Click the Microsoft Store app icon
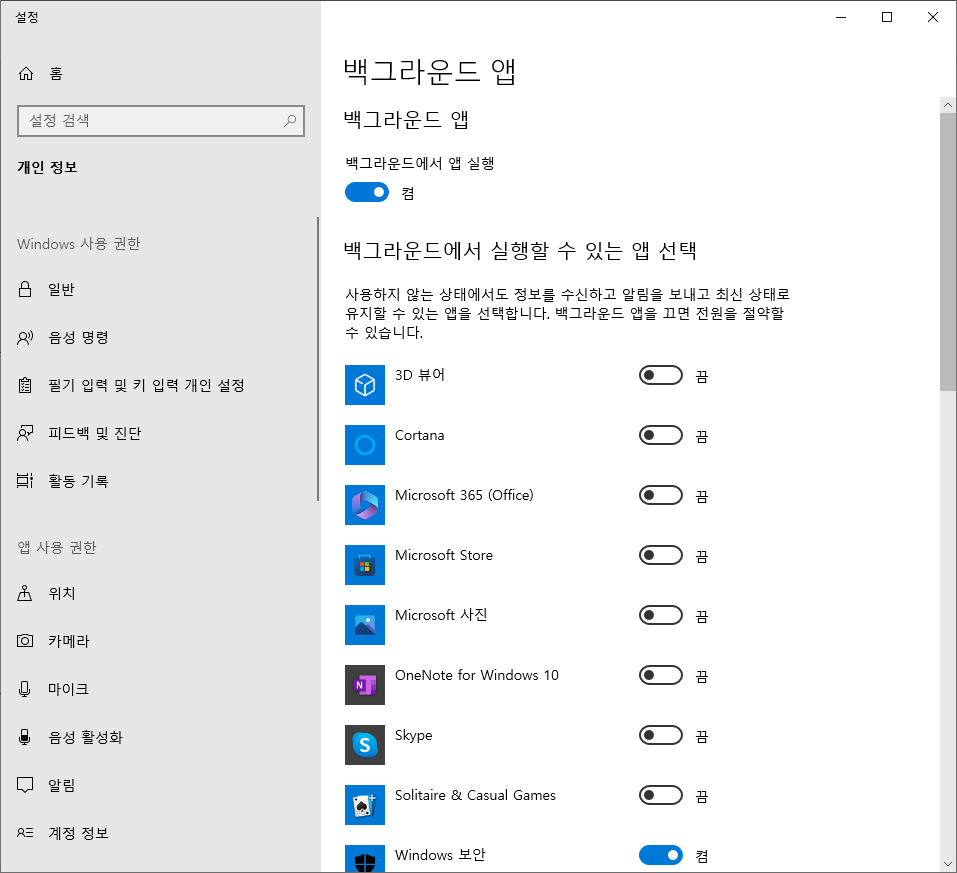The image size is (957, 873). (365, 565)
